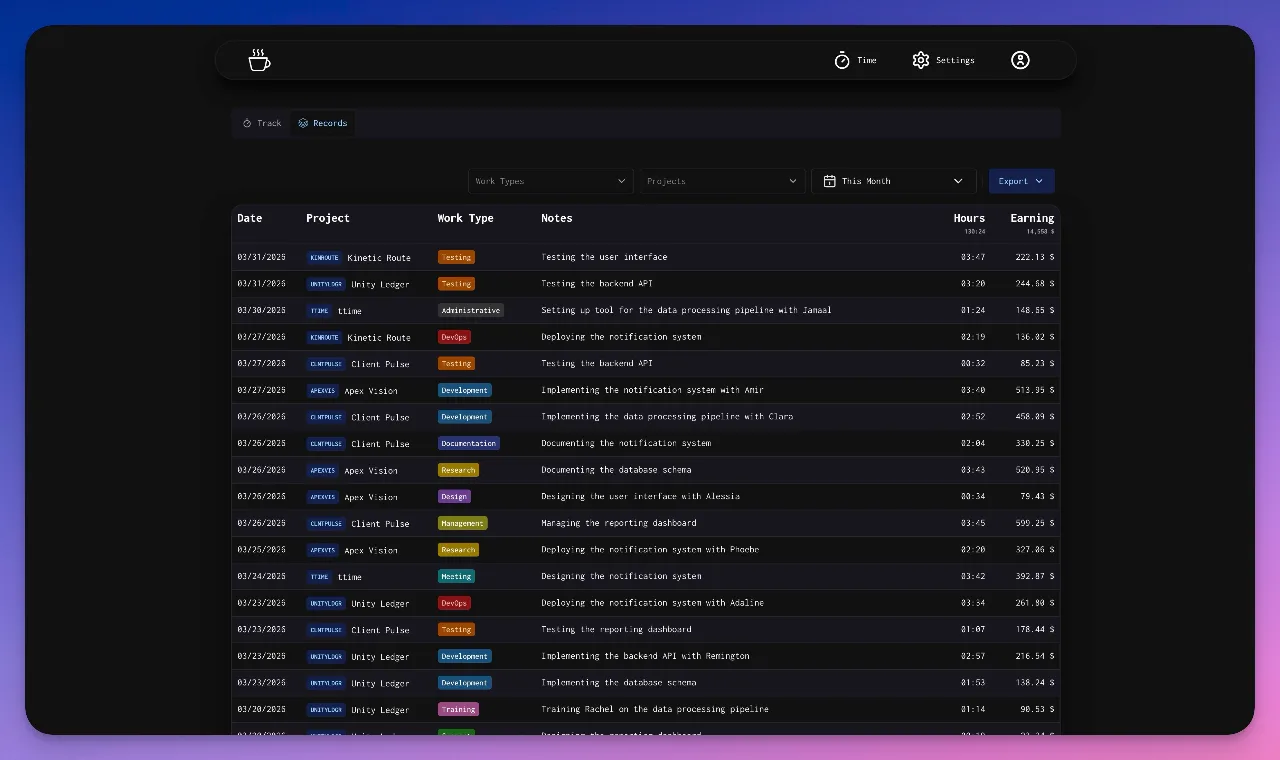Click the earning value 222.13 $
Image resolution: width=1280 pixels, height=760 pixels.
(1036, 257)
